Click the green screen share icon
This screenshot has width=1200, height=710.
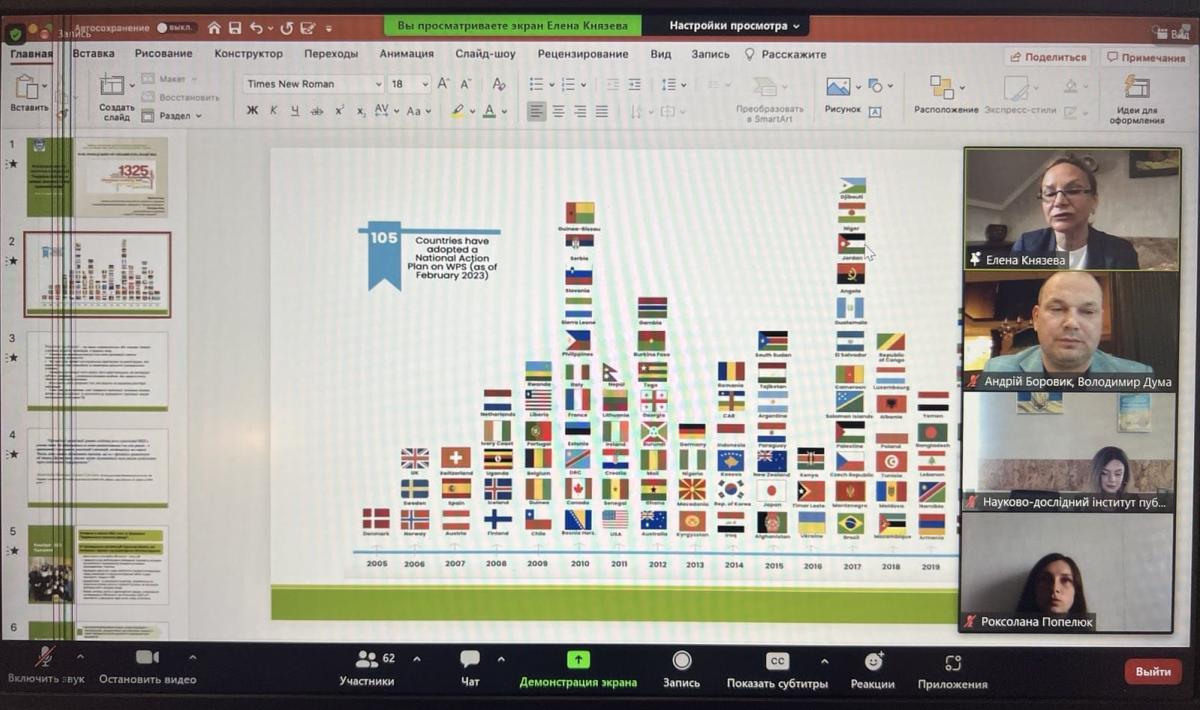(x=578, y=660)
